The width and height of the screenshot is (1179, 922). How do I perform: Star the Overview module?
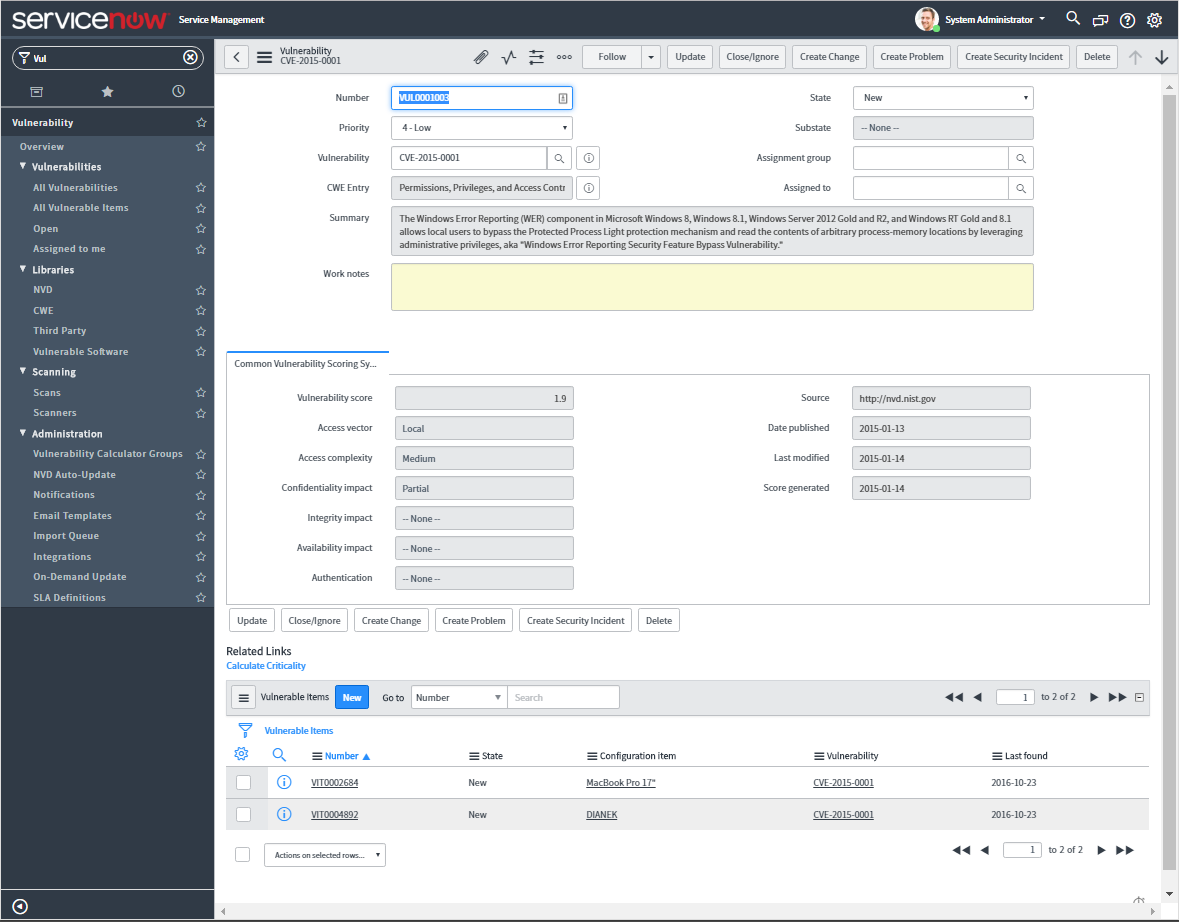pyautogui.click(x=201, y=147)
